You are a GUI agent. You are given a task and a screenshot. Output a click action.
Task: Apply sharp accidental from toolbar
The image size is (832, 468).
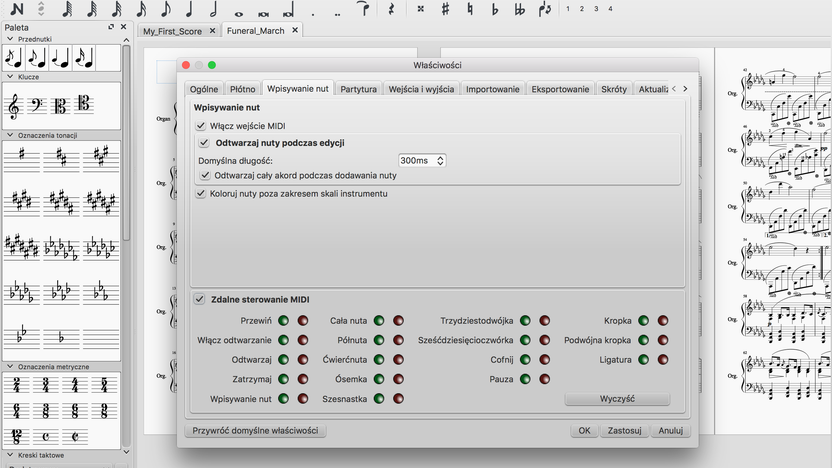pyautogui.click(x=445, y=8)
